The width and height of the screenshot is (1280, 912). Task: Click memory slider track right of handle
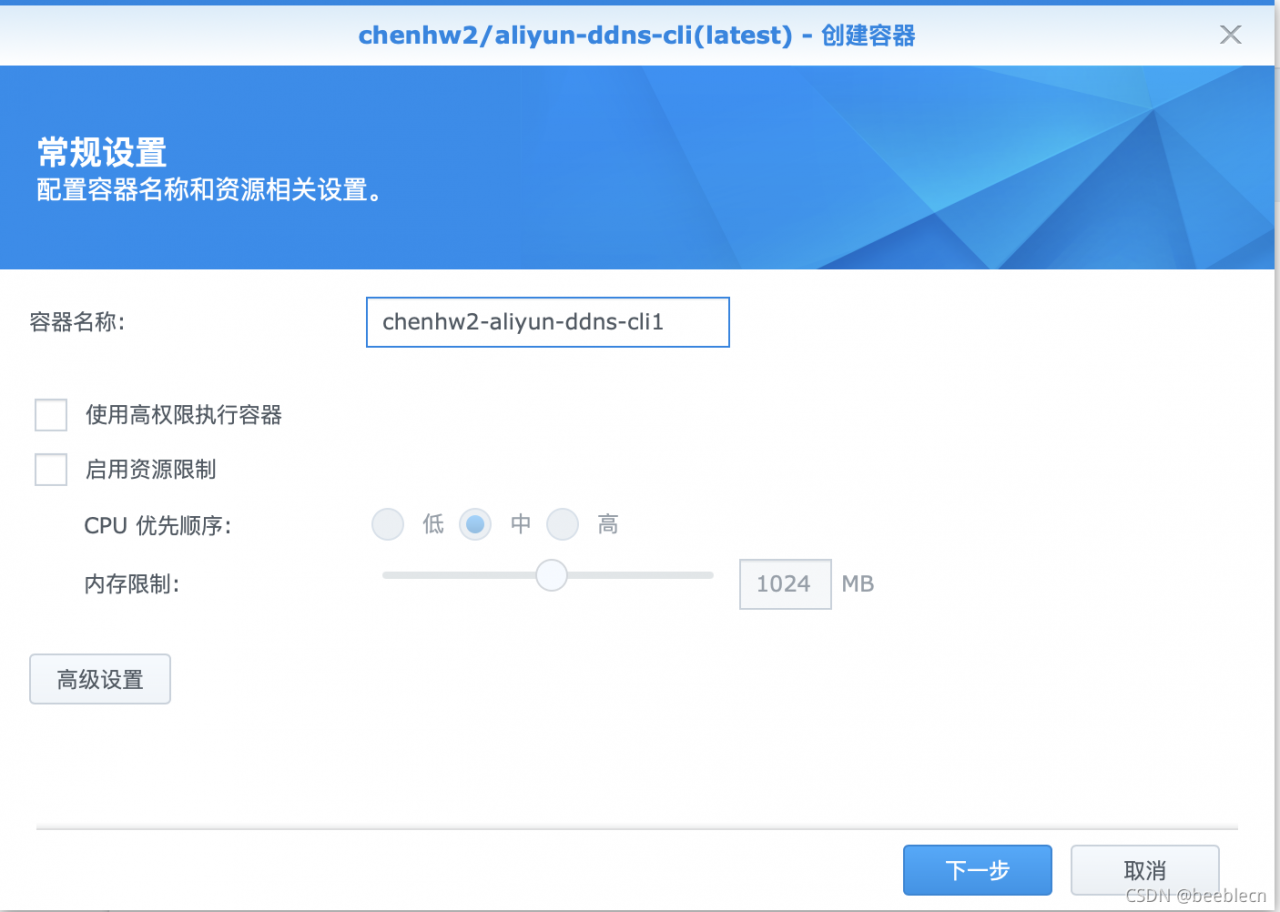[x=641, y=575]
